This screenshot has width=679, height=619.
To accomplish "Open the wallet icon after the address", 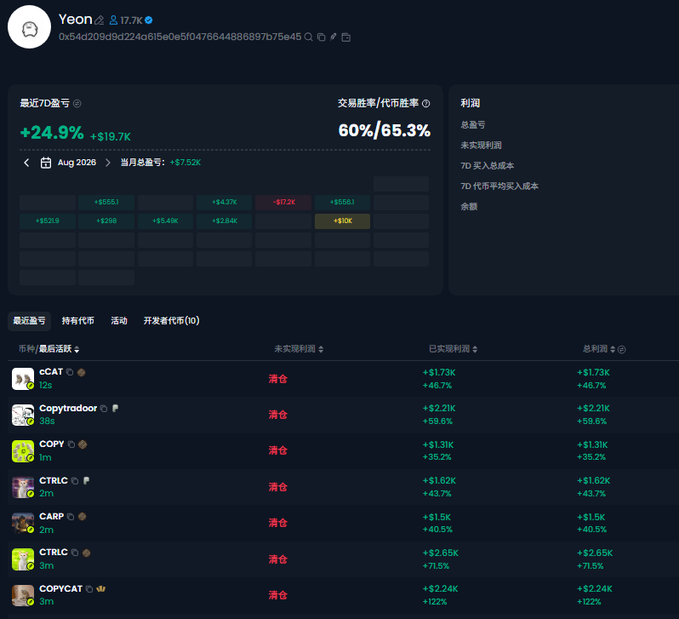I will 346,37.
